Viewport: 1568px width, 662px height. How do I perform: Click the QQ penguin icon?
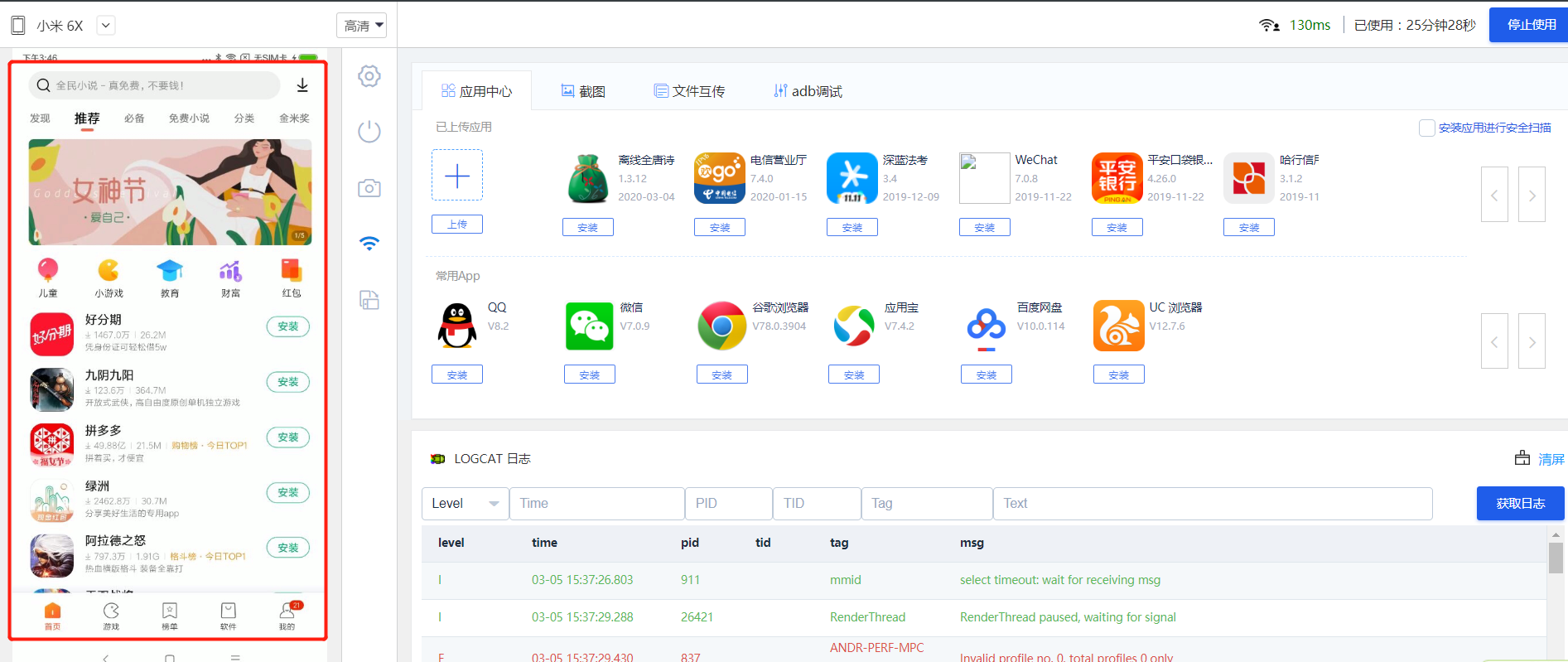tap(457, 326)
